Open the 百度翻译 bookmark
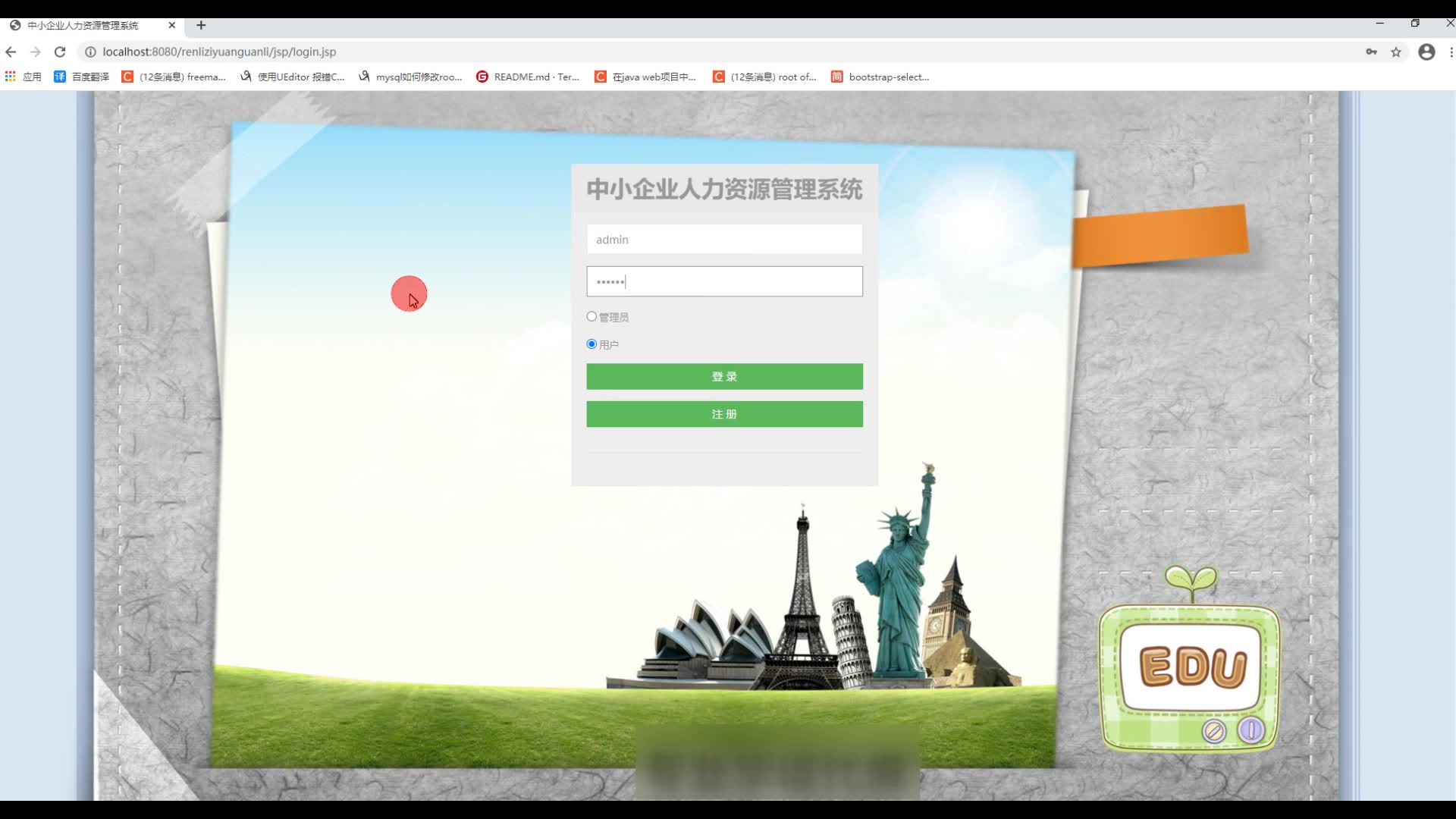 pyautogui.click(x=82, y=77)
